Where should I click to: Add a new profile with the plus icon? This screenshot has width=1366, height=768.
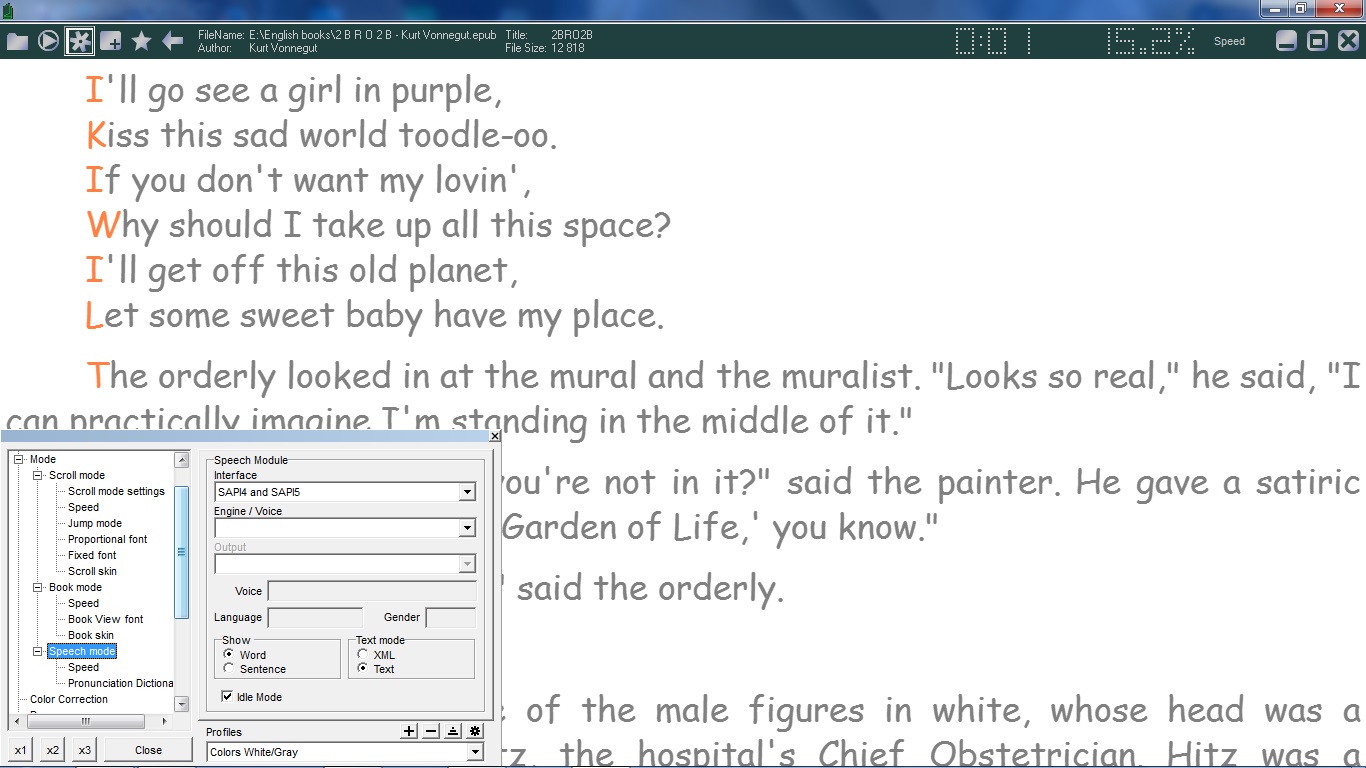pos(409,732)
